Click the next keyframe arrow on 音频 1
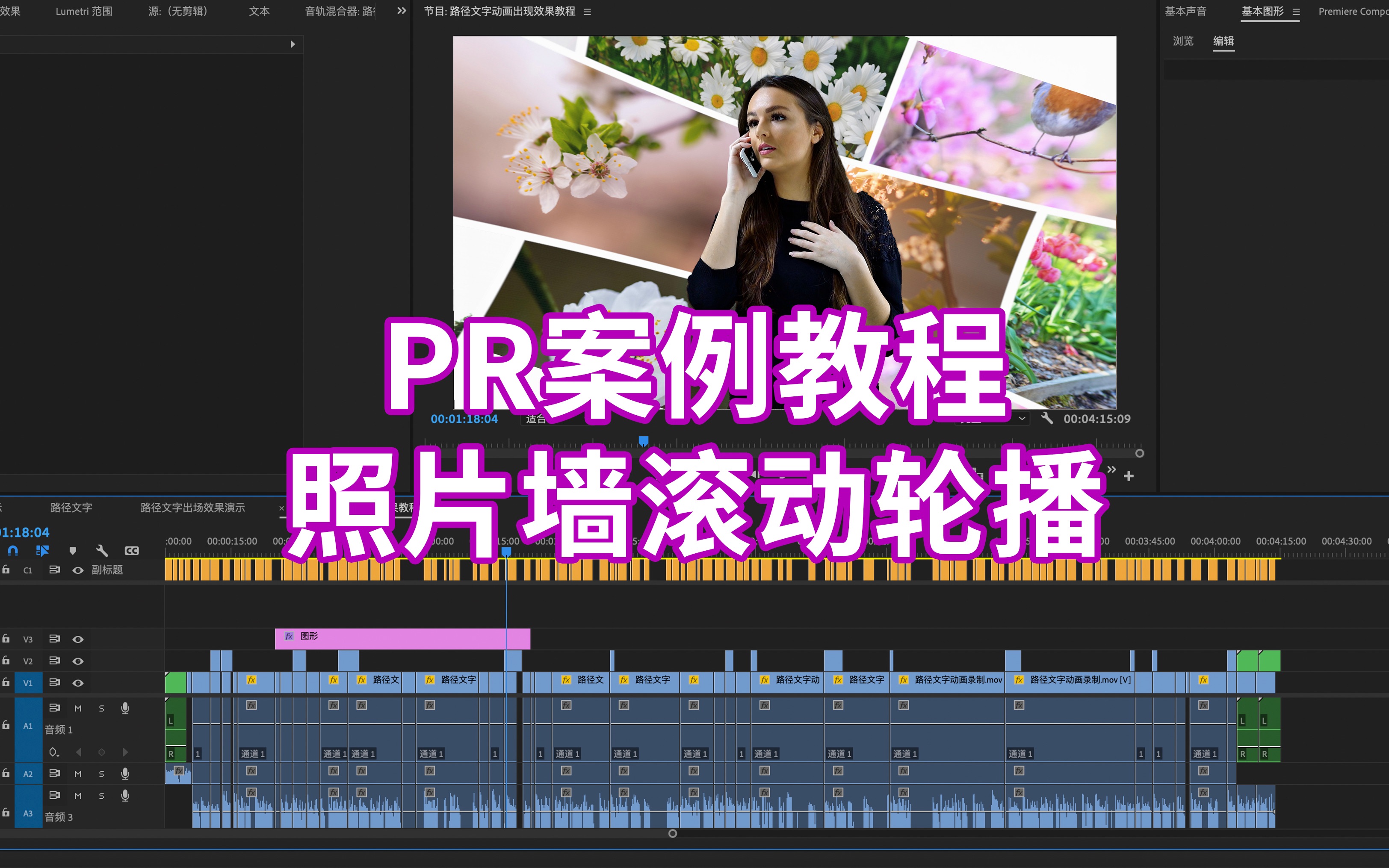Screen dimensions: 1389x868 click(126, 752)
